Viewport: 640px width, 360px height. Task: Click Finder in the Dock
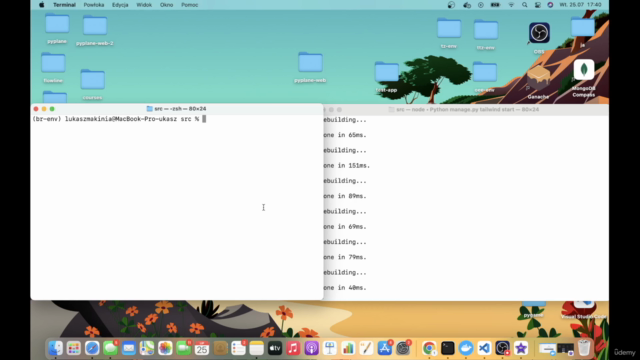click(56, 348)
